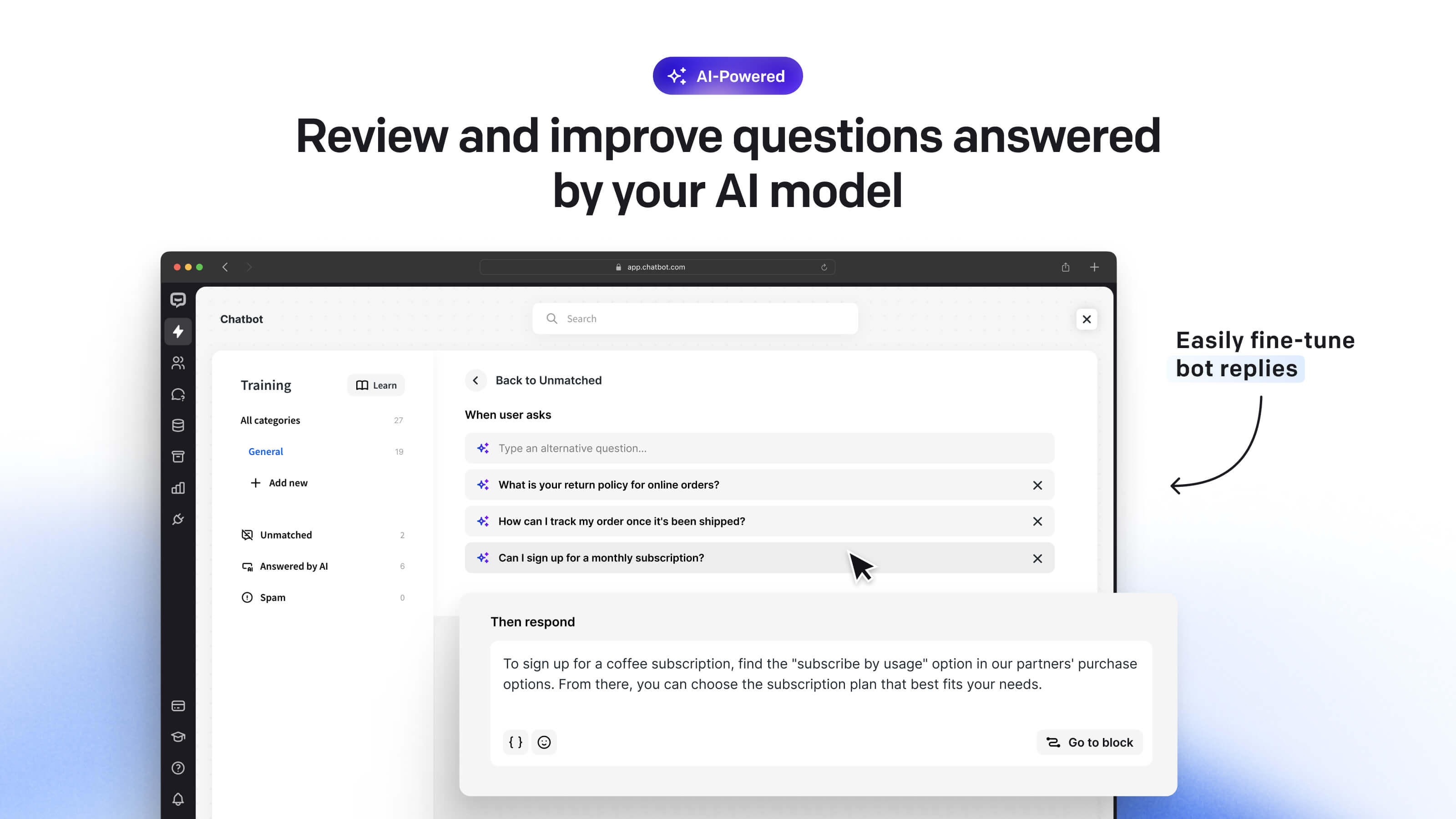Remove the monthly subscription question
The height and width of the screenshot is (819, 1456).
pyautogui.click(x=1038, y=558)
